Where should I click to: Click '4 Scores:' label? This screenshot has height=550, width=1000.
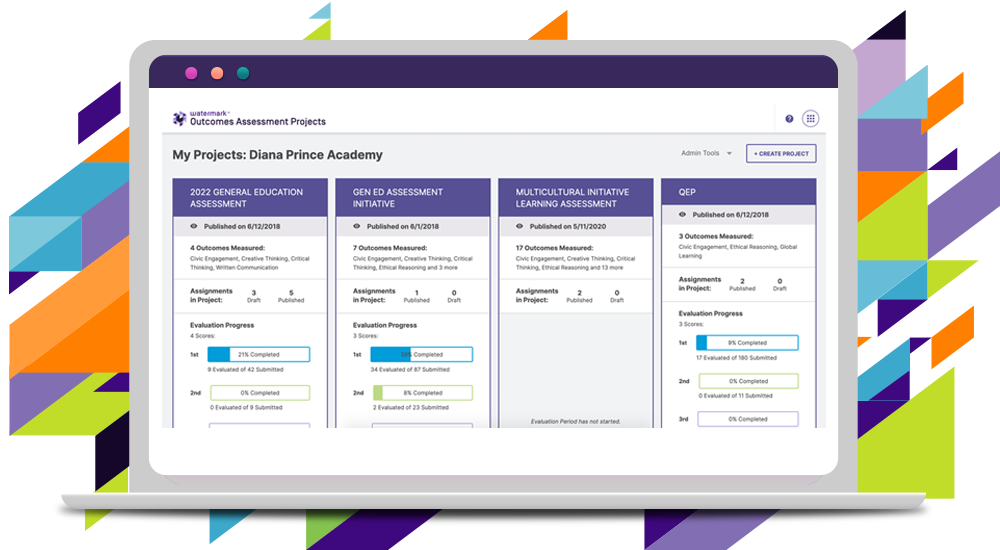(x=203, y=336)
